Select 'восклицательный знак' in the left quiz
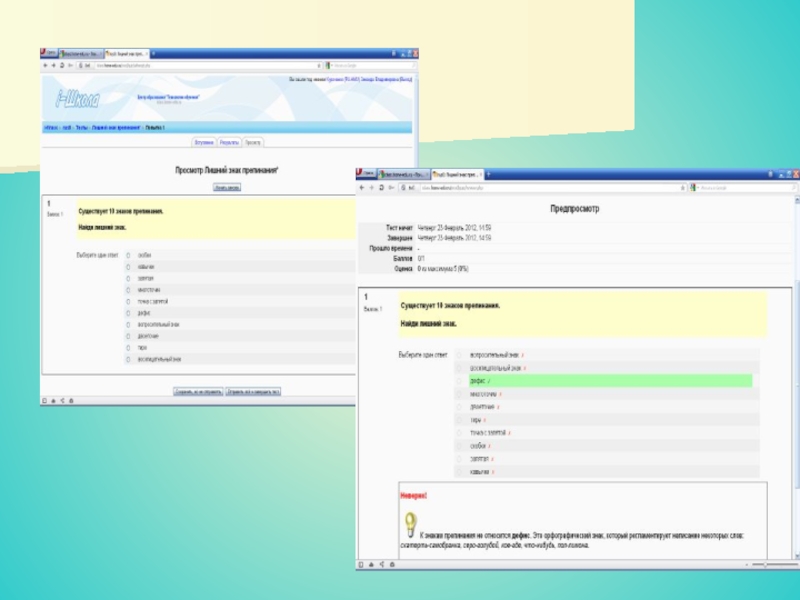The height and width of the screenshot is (600, 800). (128, 359)
